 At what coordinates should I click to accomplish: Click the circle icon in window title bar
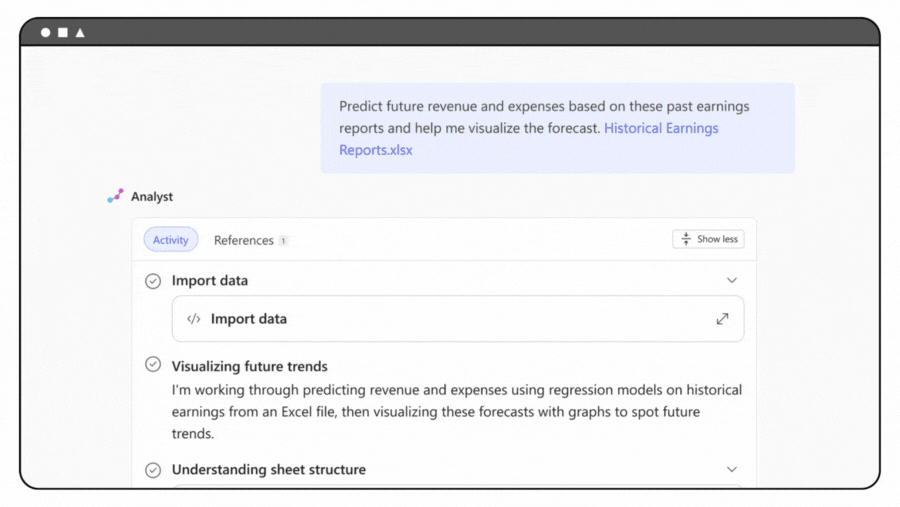(45, 33)
